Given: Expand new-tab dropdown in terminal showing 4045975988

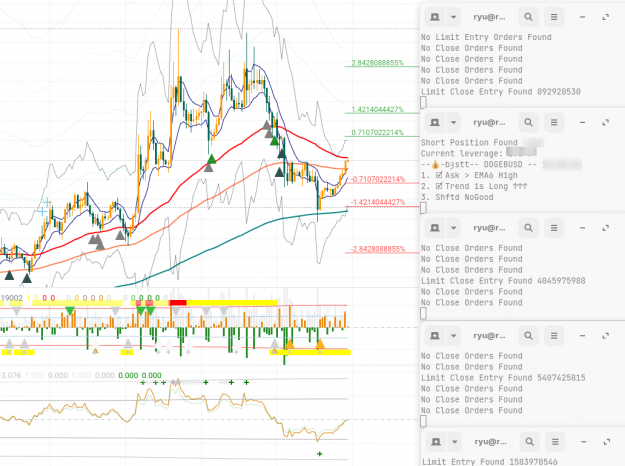Looking at the screenshot, I should click(x=453, y=228).
